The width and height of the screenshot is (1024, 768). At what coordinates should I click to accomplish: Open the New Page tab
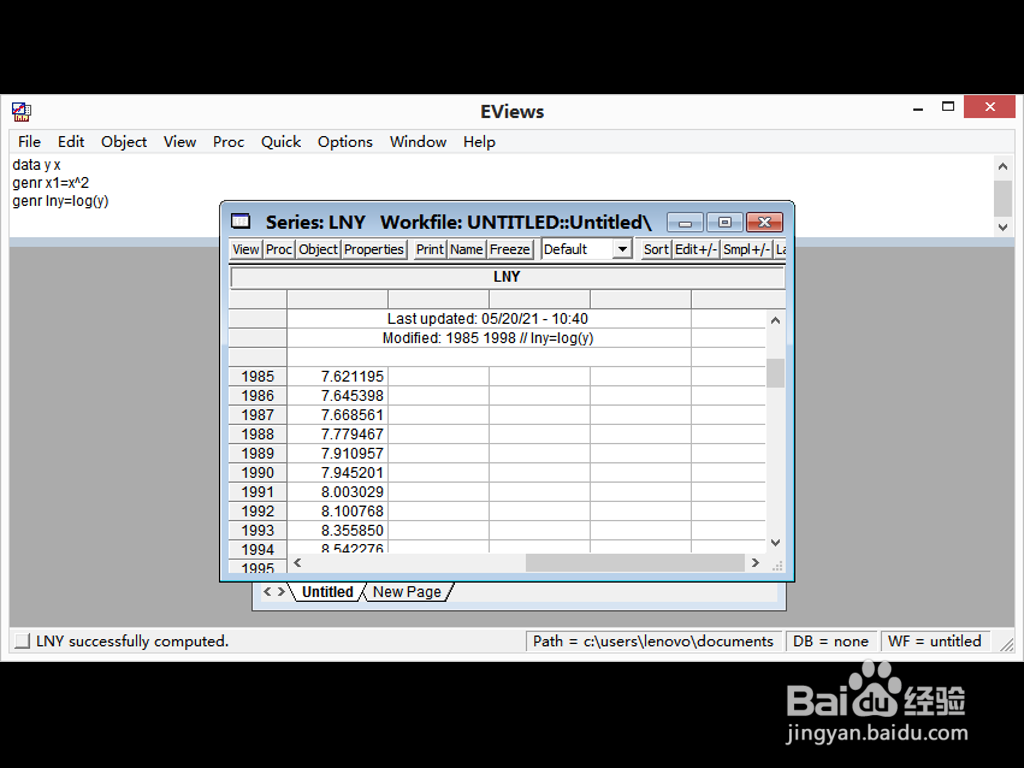click(407, 592)
